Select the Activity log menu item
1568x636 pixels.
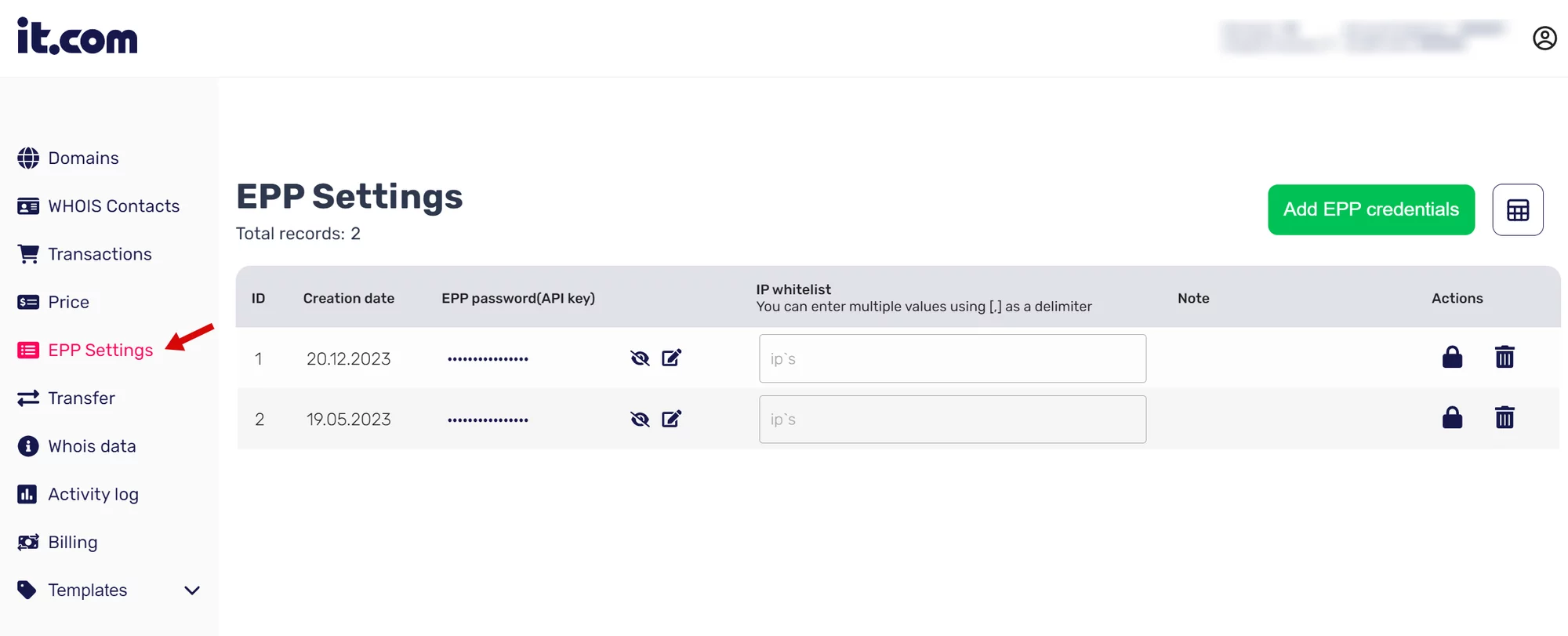click(x=93, y=494)
